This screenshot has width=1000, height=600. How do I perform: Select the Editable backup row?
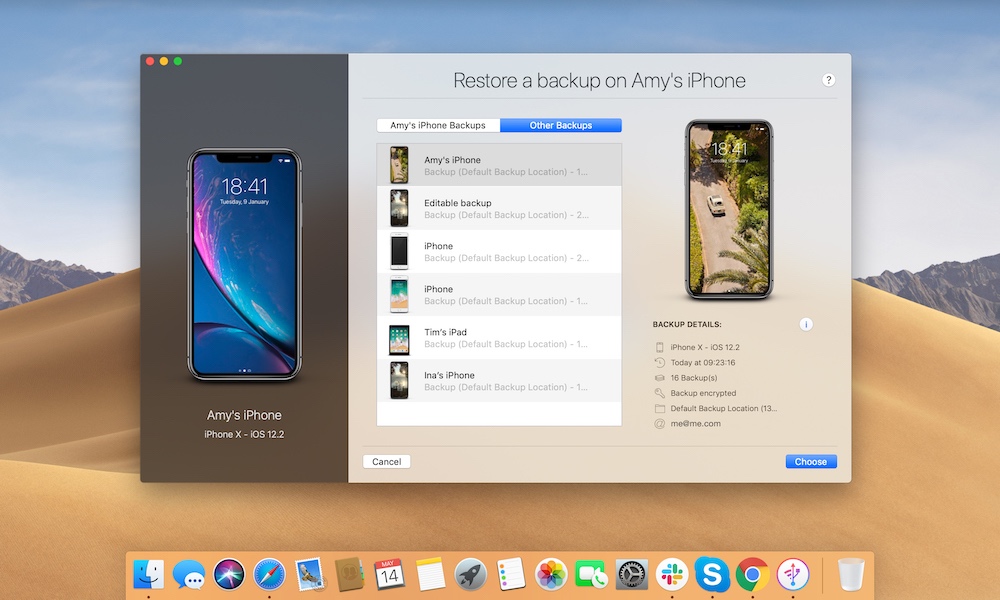coord(499,209)
